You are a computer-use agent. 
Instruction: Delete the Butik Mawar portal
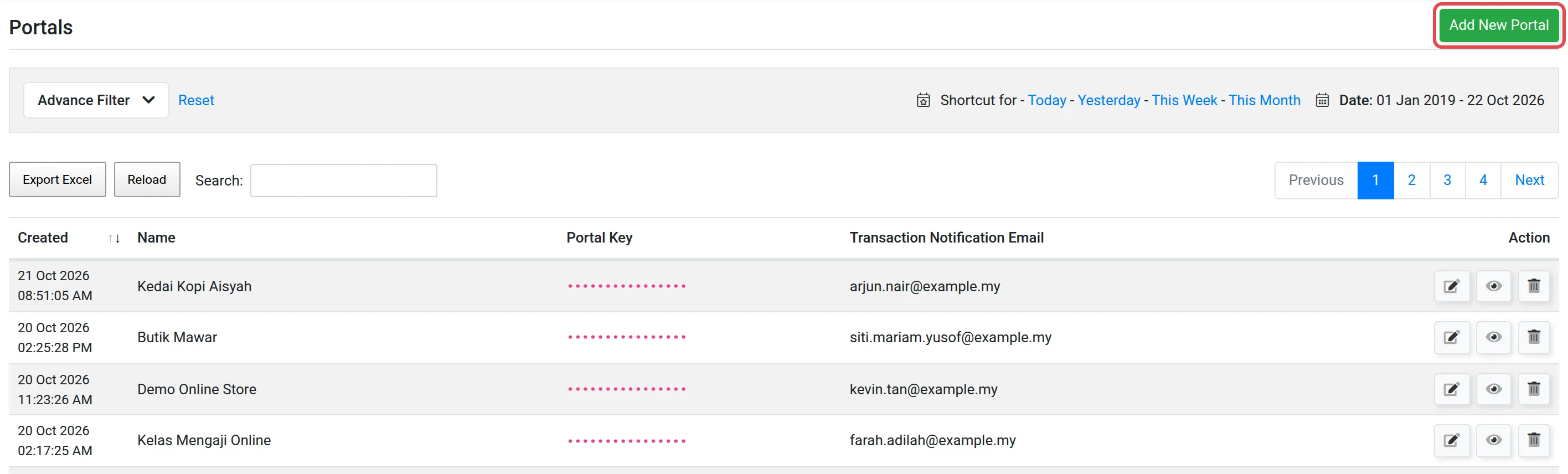(x=1533, y=337)
